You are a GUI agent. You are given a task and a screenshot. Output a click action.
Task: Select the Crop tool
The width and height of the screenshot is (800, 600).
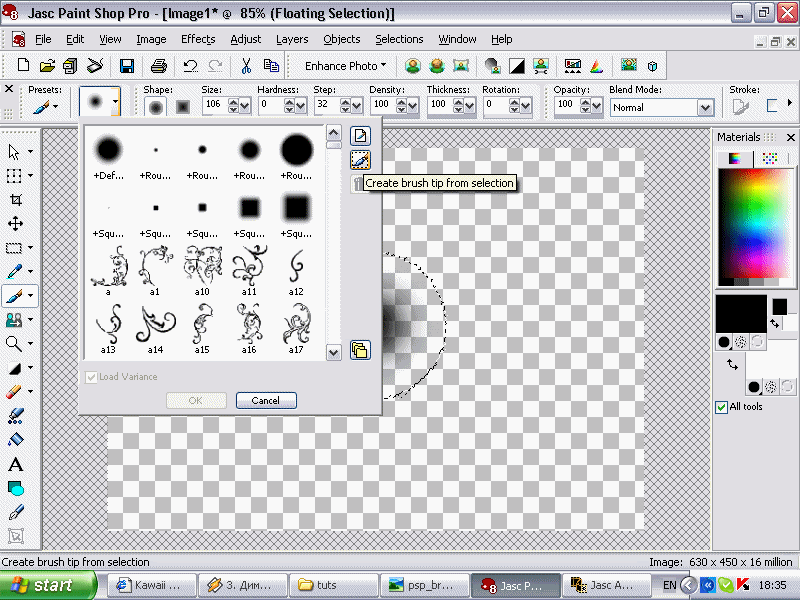[x=15, y=199]
